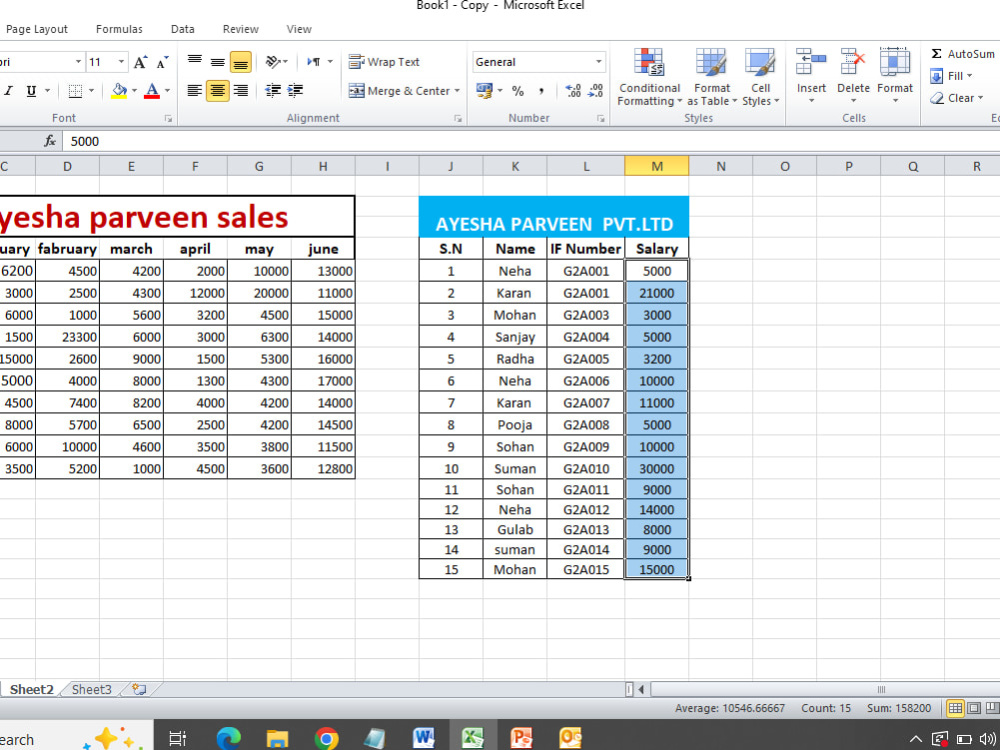Click cell containing Karan salary 21000
The image size is (1000, 750).
tap(656, 293)
